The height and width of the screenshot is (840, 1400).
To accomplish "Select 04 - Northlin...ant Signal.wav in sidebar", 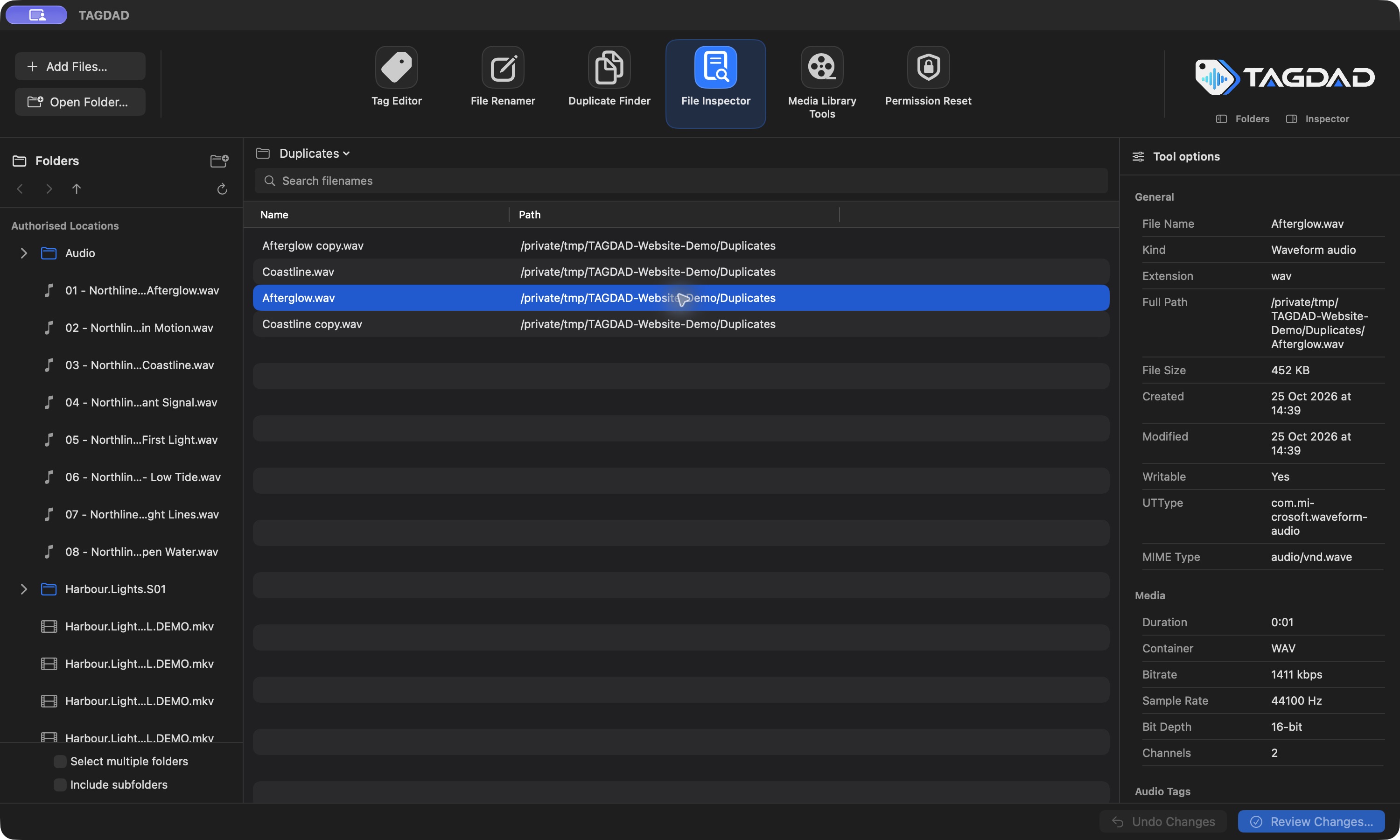I will point(131,402).
